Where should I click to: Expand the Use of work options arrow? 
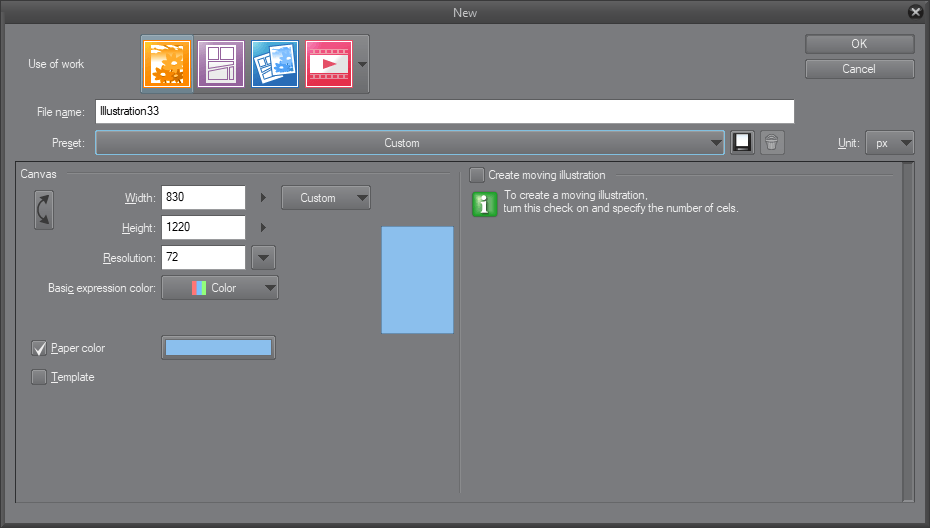pyautogui.click(x=362, y=64)
